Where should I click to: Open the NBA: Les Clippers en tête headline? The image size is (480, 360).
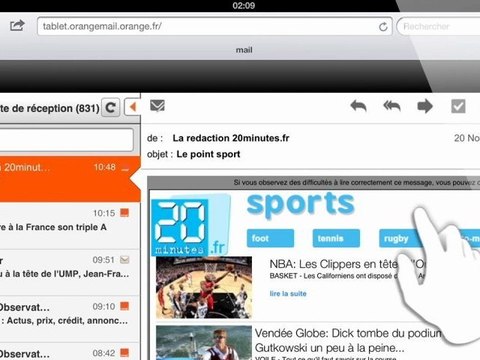(x=347, y=264)
